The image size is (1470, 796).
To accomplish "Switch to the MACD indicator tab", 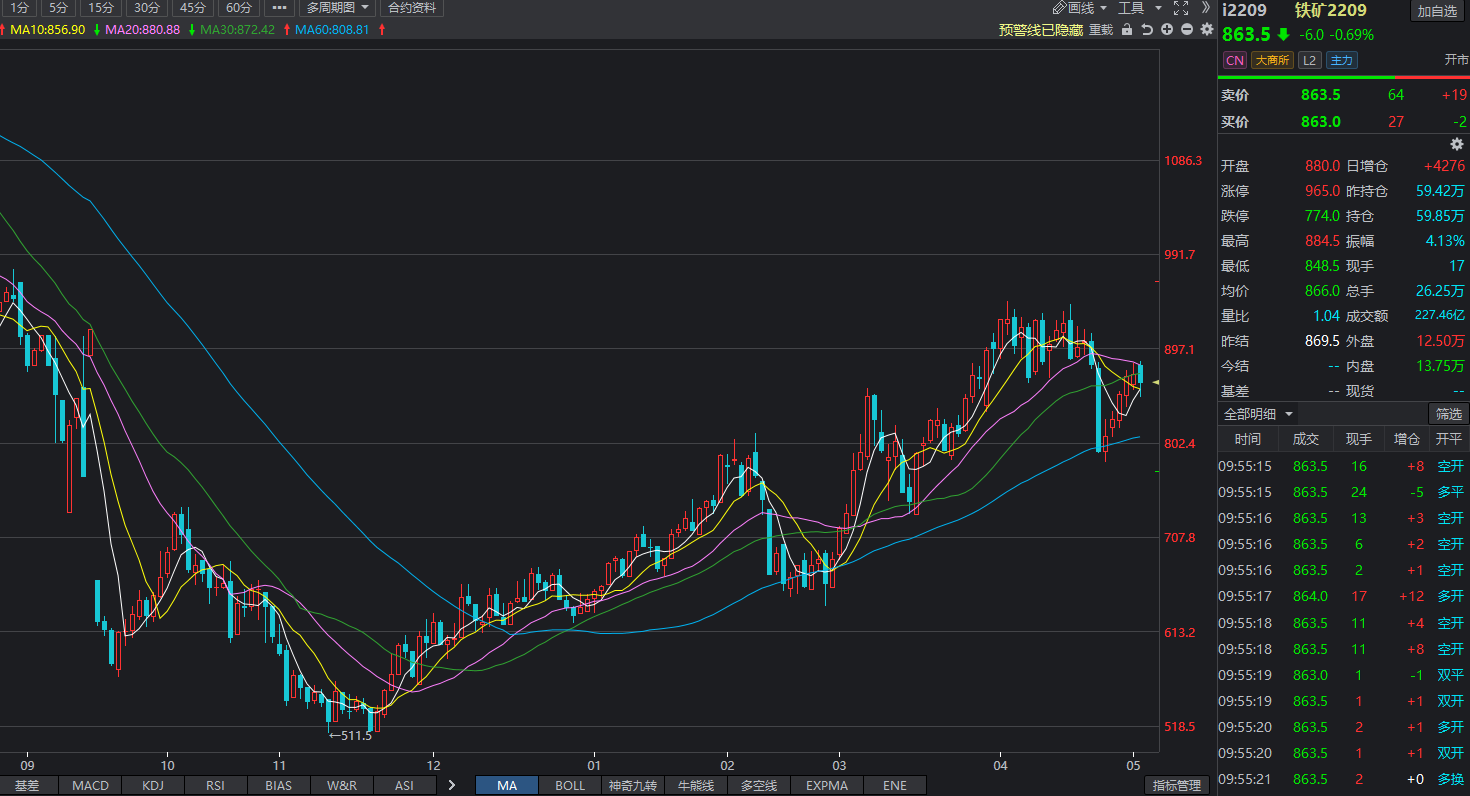I will click(x=90, y=785).
